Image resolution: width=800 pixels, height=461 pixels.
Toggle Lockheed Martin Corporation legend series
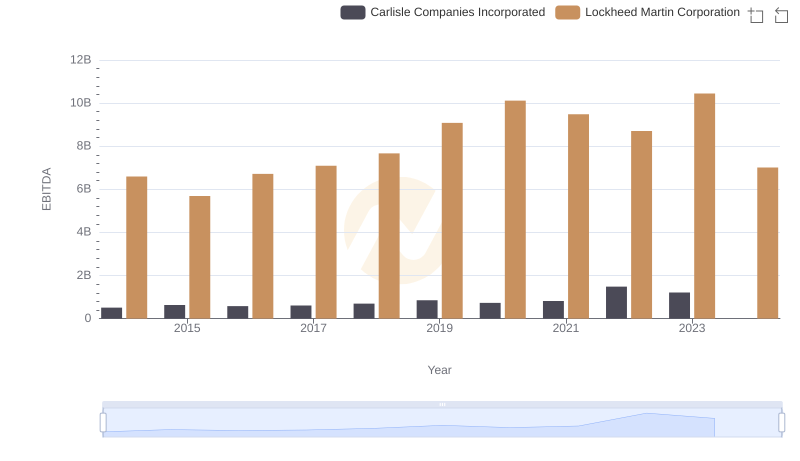(x=647, y=12)
